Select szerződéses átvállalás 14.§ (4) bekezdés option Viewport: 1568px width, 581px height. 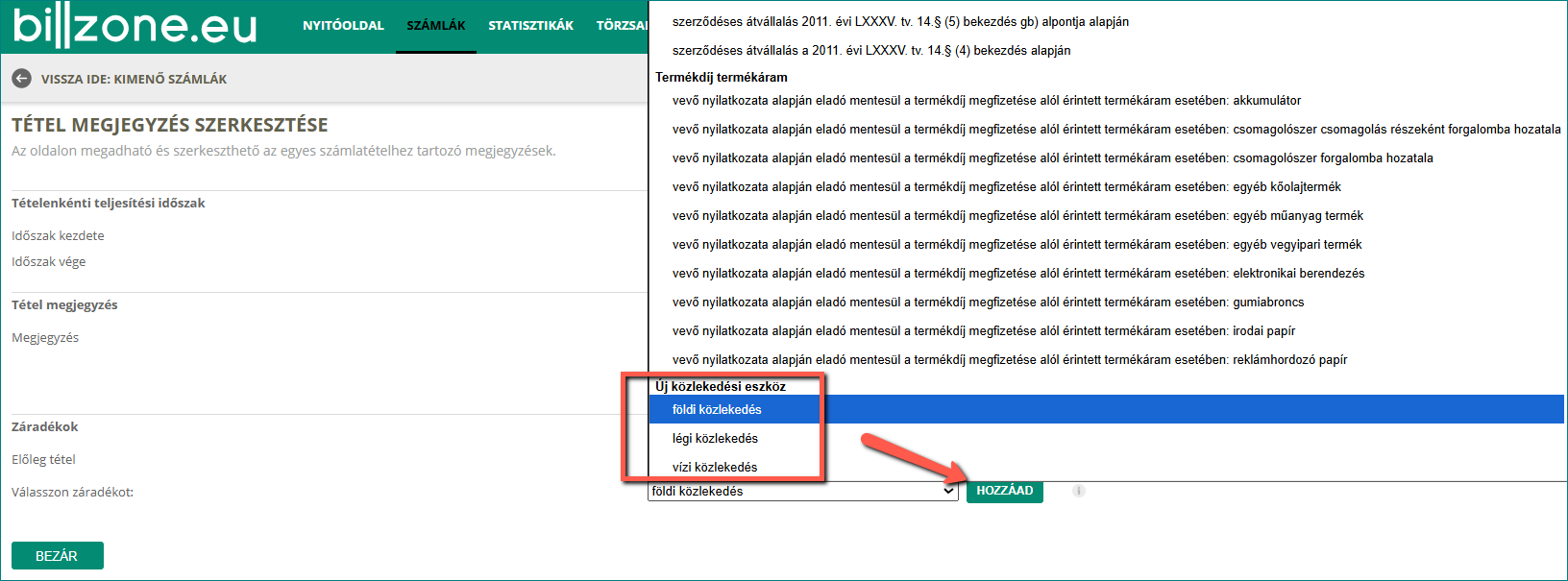(x=870, y=51)
